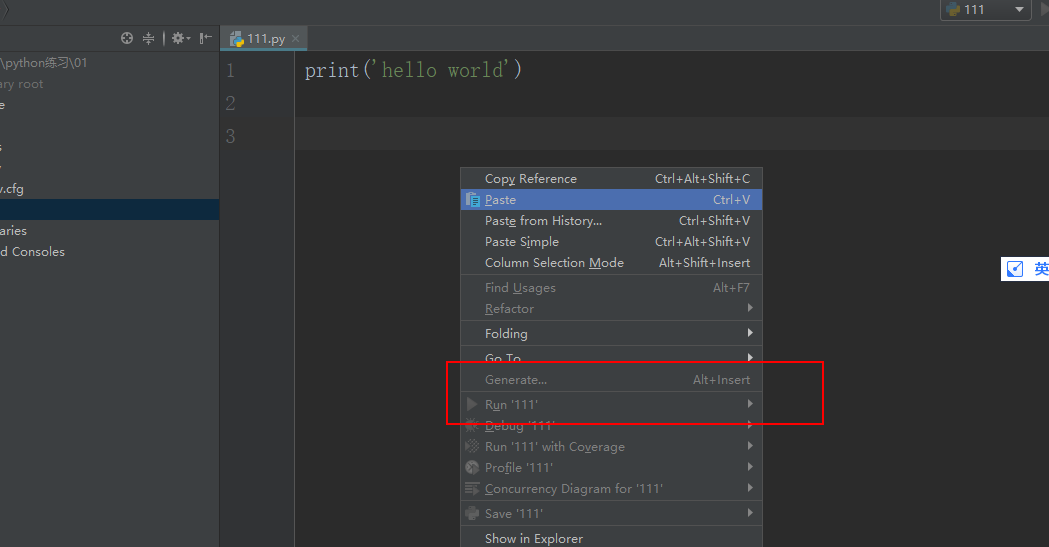Click Generate... menu entry
Screen dimensions: 1049x547
[611, 379]
